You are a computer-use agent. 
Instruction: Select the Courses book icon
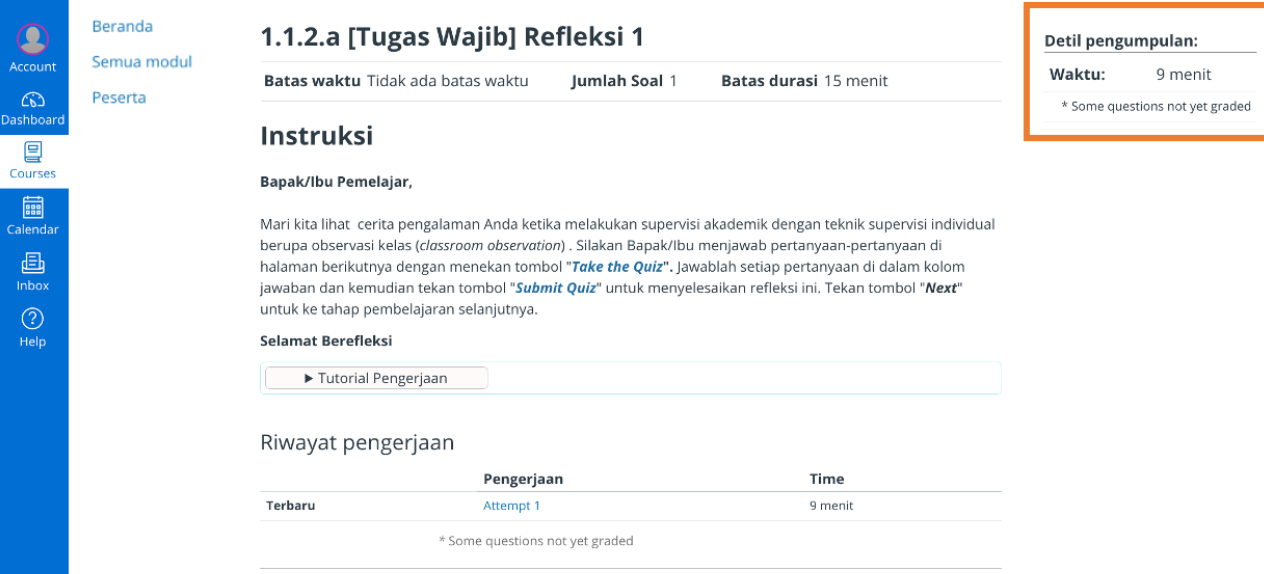[x=33, y=153]
